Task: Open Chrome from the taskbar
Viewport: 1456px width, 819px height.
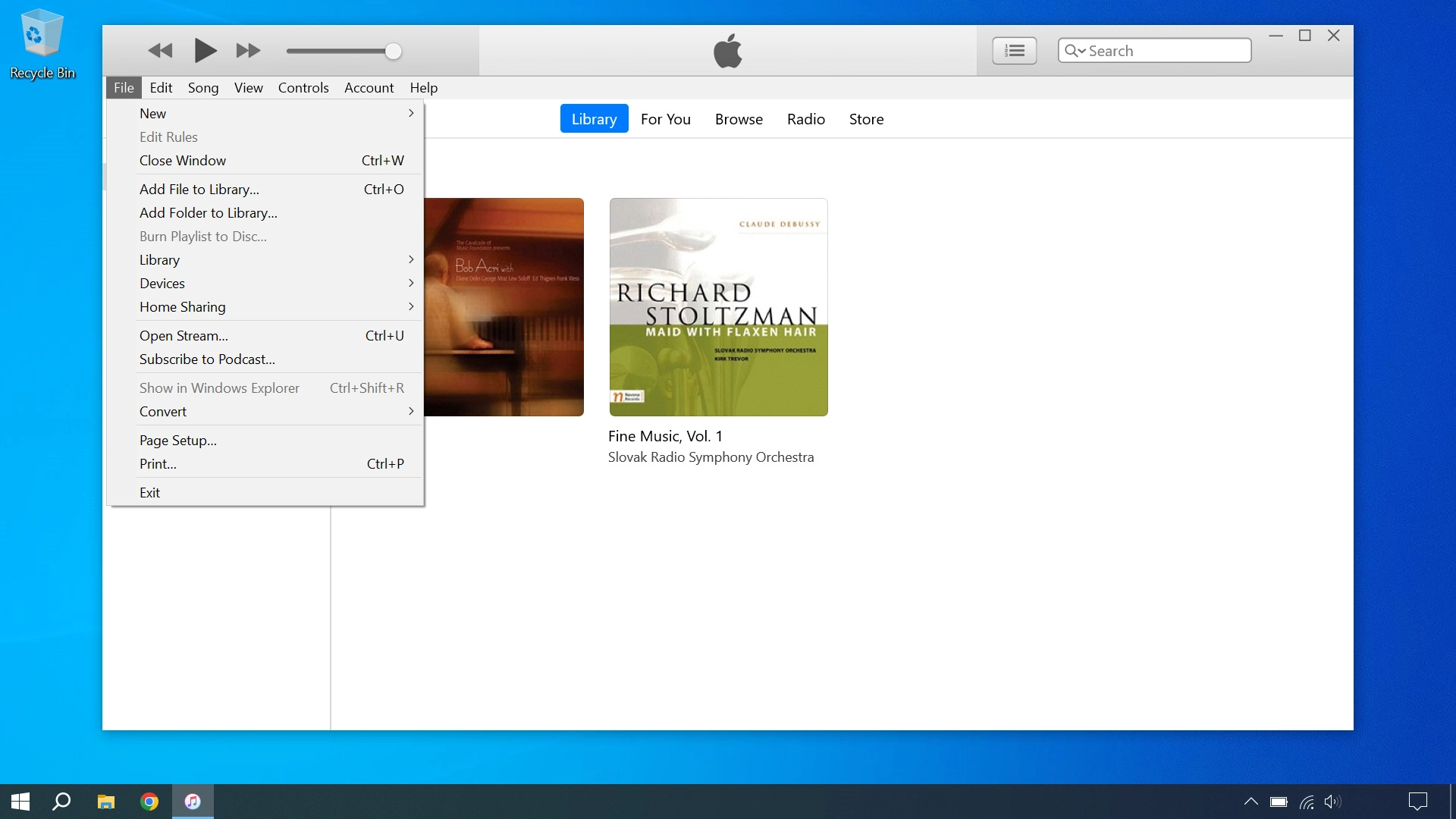Action: click(x=149, y=802)
